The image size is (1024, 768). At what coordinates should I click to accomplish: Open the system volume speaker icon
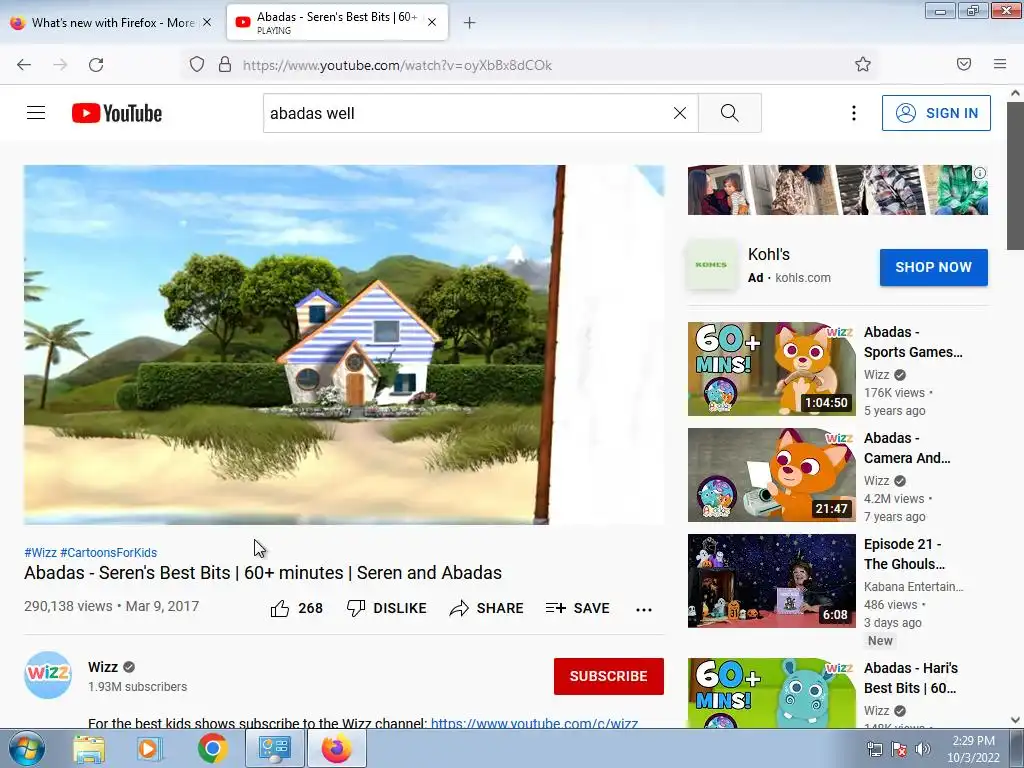[x=923, y=749]
